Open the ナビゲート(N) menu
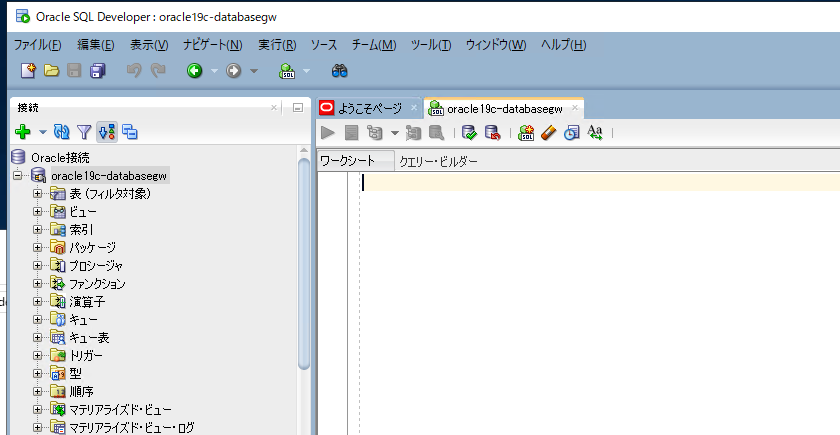Image resolution: width=840 pixels, height=435 pixels. click(x=213, y=44)
